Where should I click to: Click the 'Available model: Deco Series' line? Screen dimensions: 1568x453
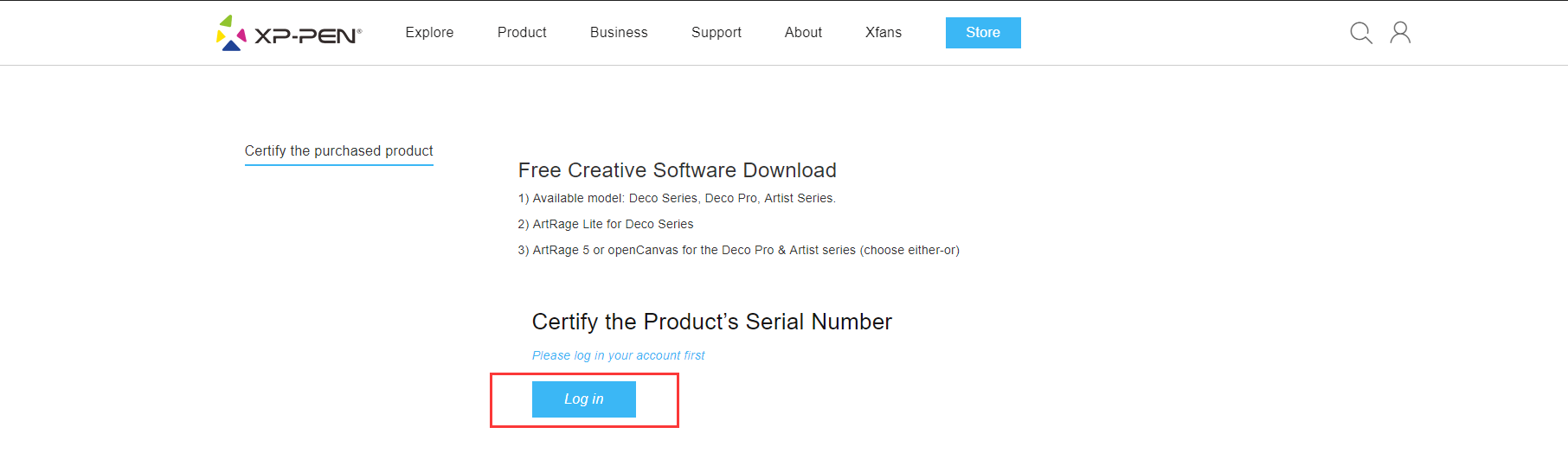pos(677,198)
